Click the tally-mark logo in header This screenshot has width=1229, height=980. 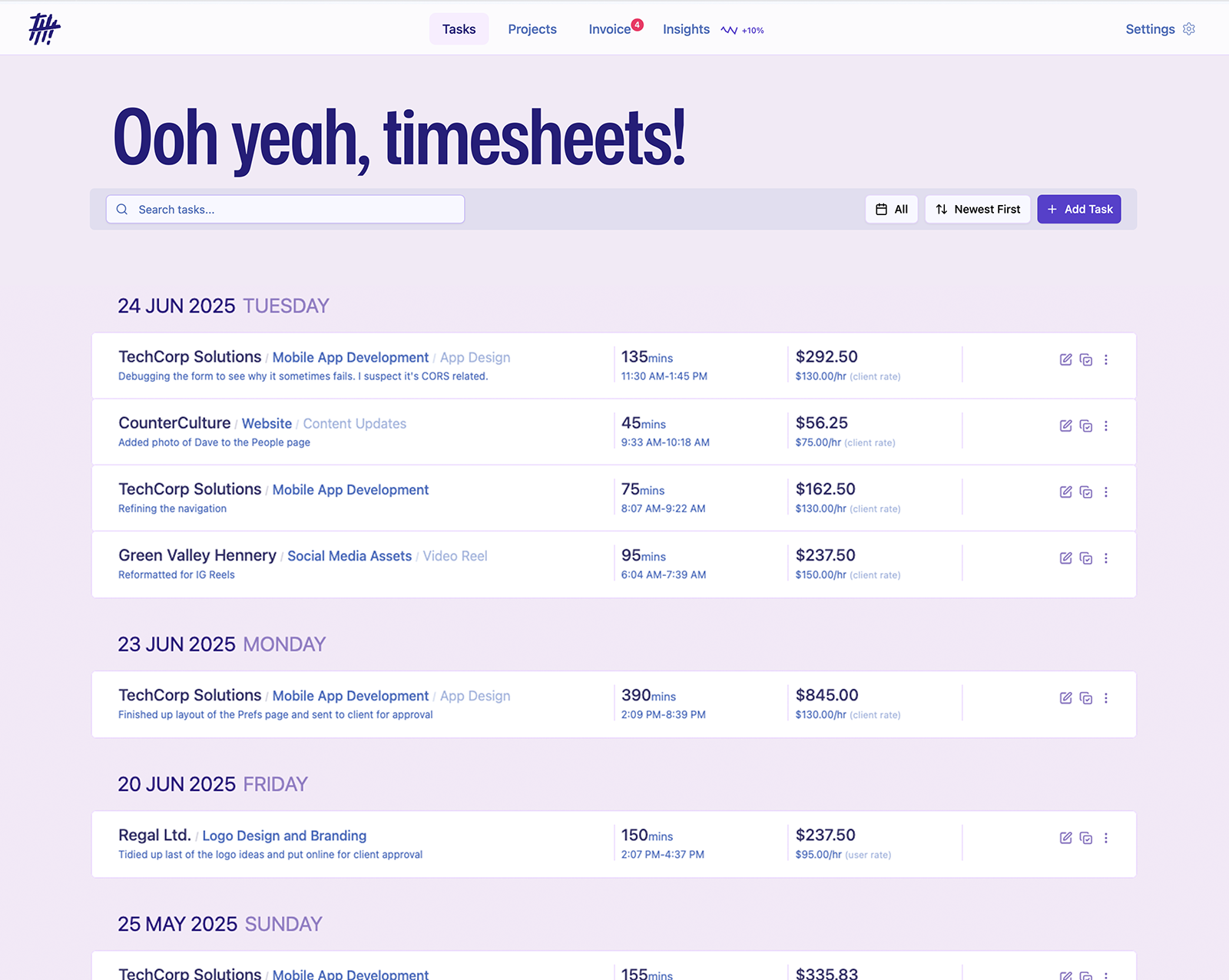point(45,29)
